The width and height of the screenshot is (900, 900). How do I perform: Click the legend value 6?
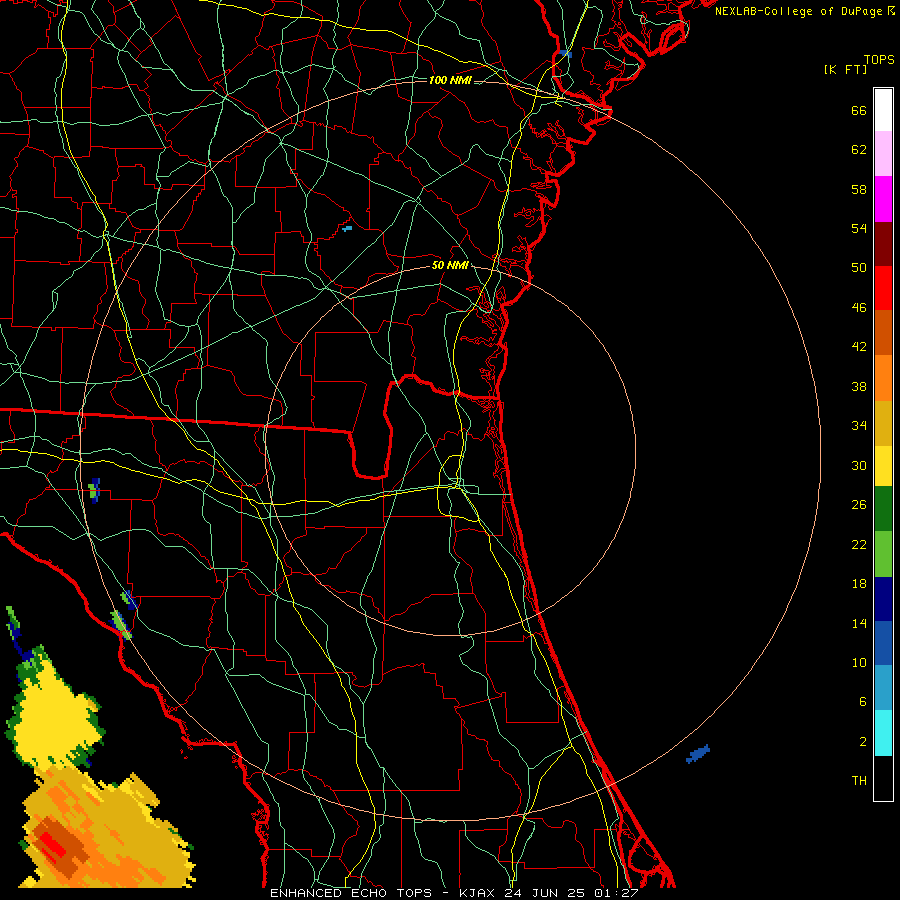click(862, 702)
